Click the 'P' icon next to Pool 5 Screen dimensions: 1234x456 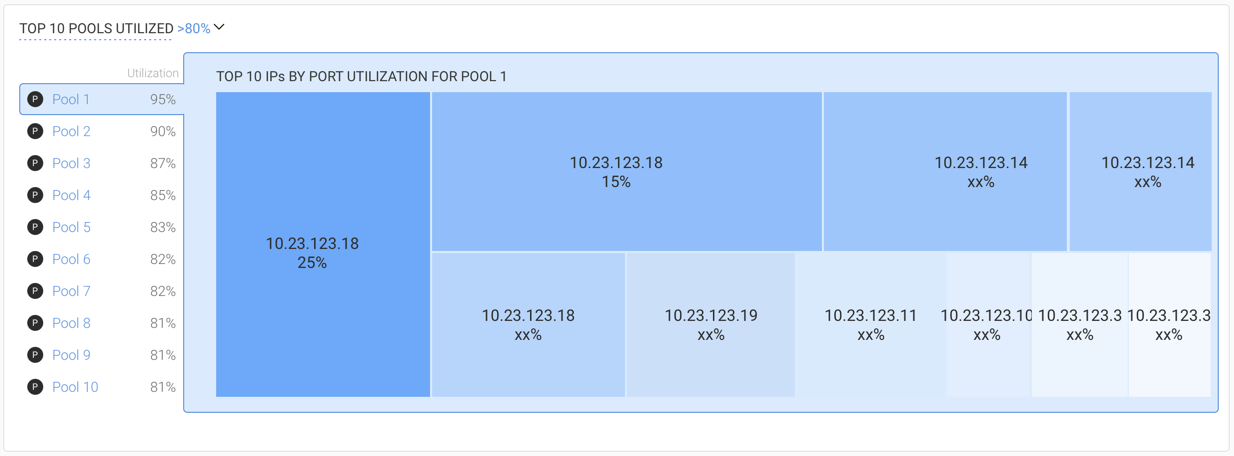(35, 227)
